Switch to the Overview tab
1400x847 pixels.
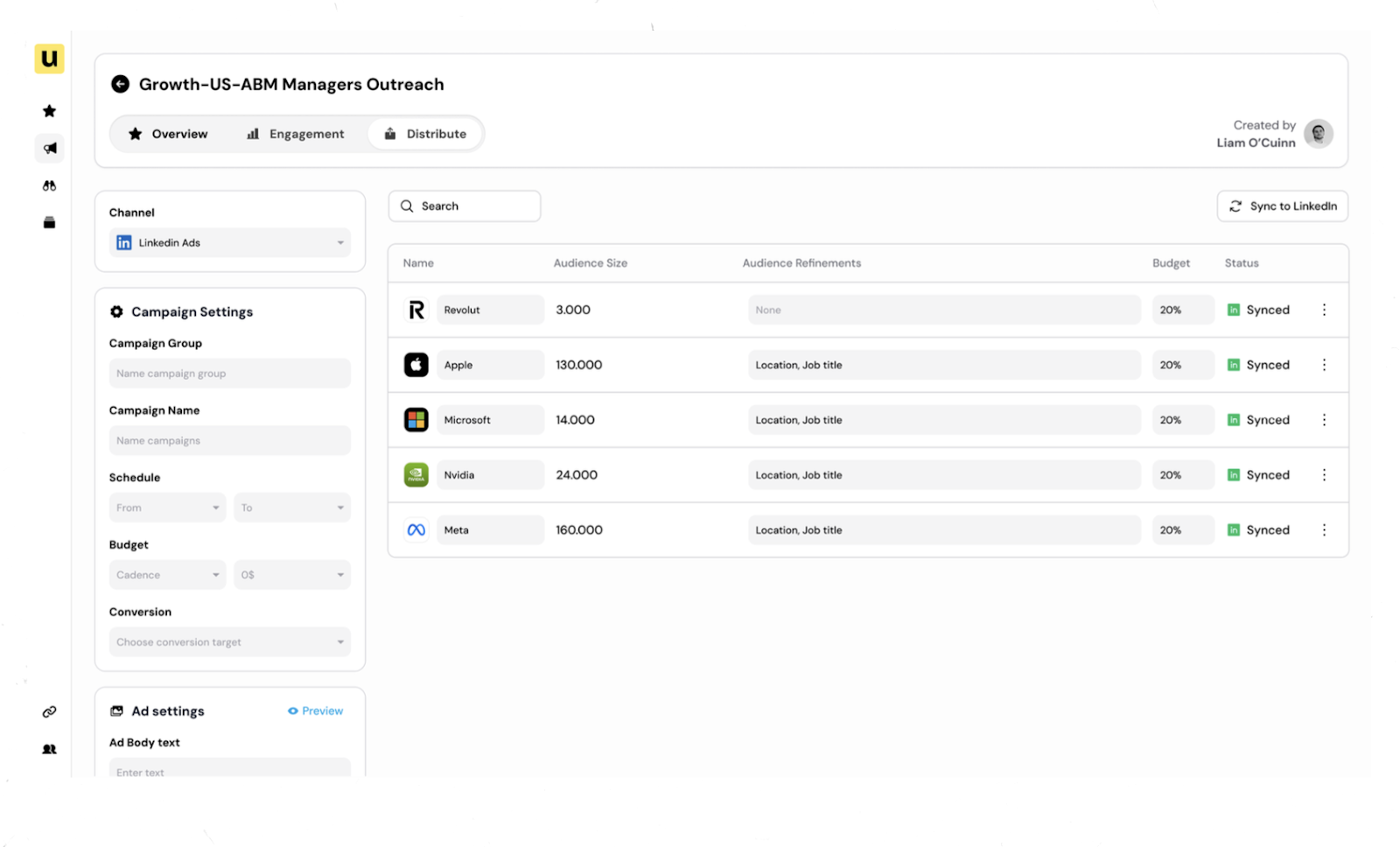click(x=168, y=134)
